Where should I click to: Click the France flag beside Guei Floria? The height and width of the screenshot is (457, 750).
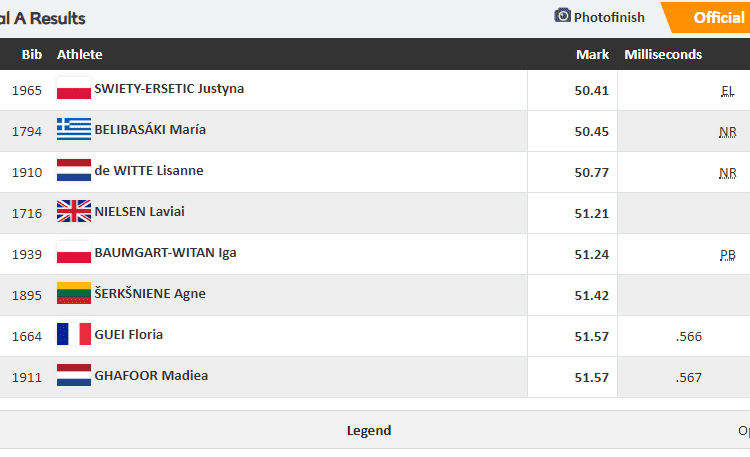click(74, 335)
